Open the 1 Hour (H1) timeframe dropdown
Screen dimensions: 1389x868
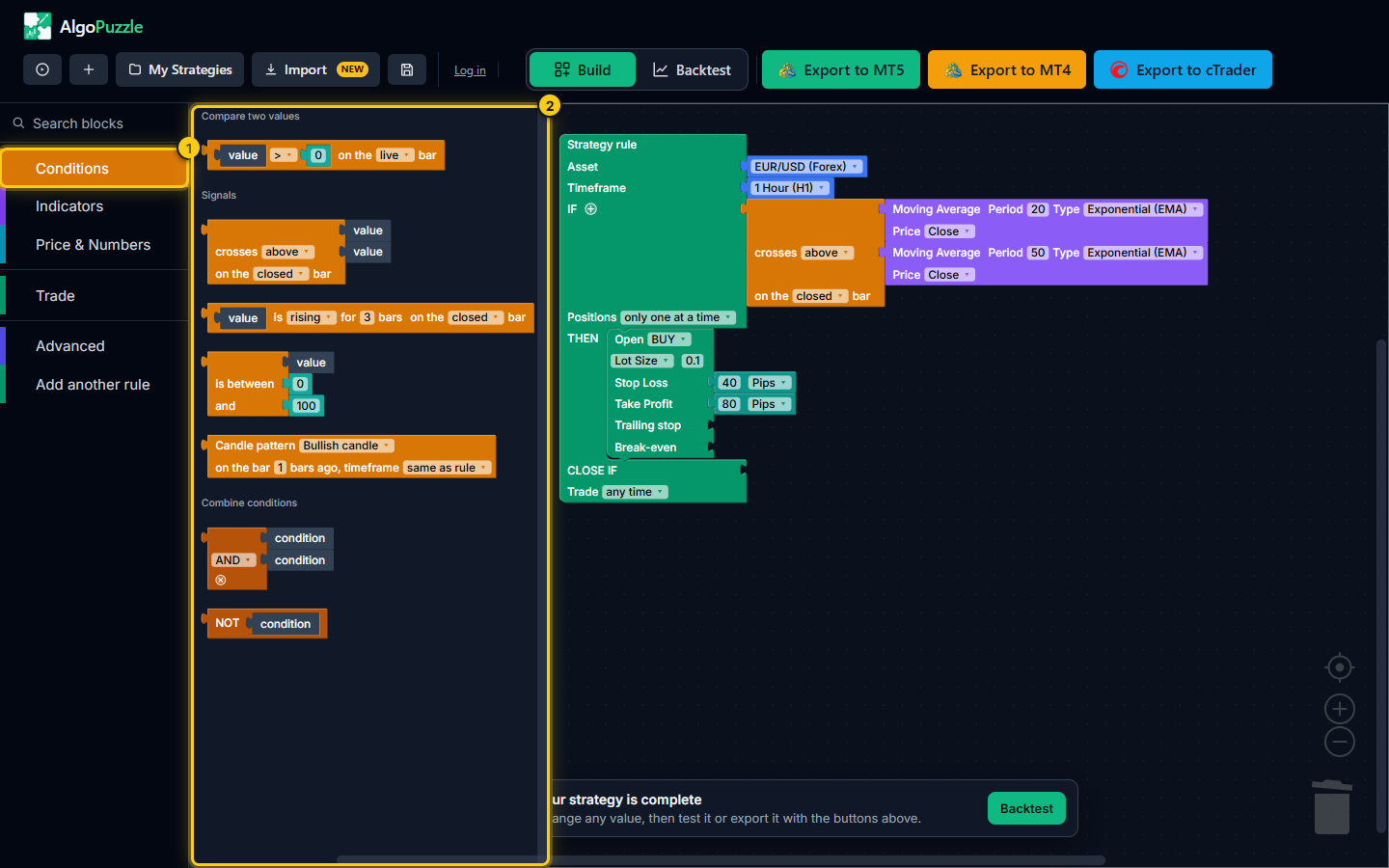[790, 188]
